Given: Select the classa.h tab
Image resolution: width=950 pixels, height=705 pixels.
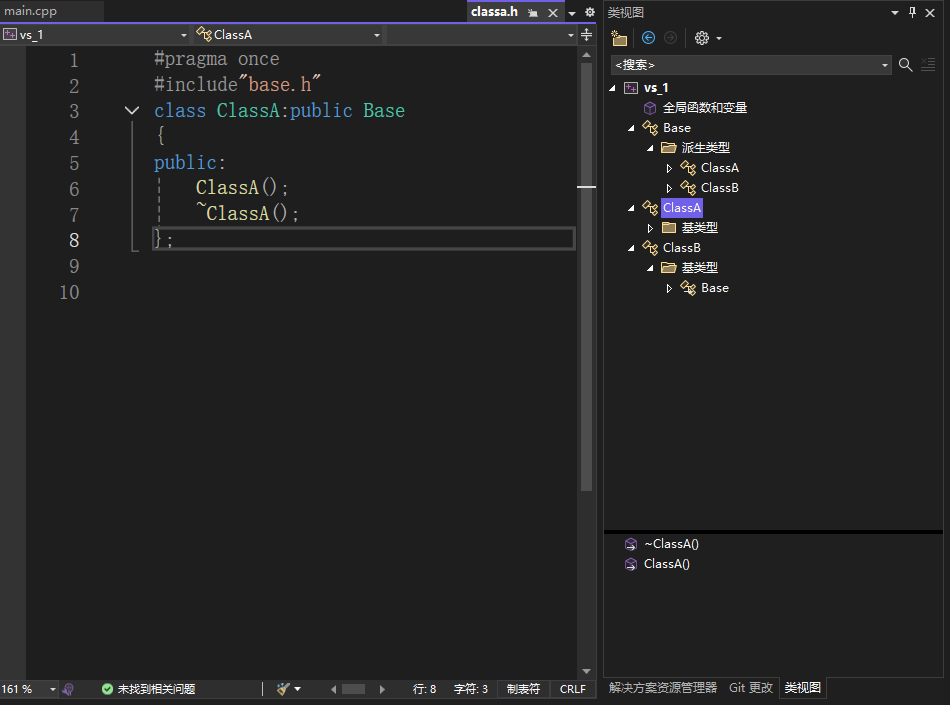Looking at the screenshot, I should (x=494, y=12).
